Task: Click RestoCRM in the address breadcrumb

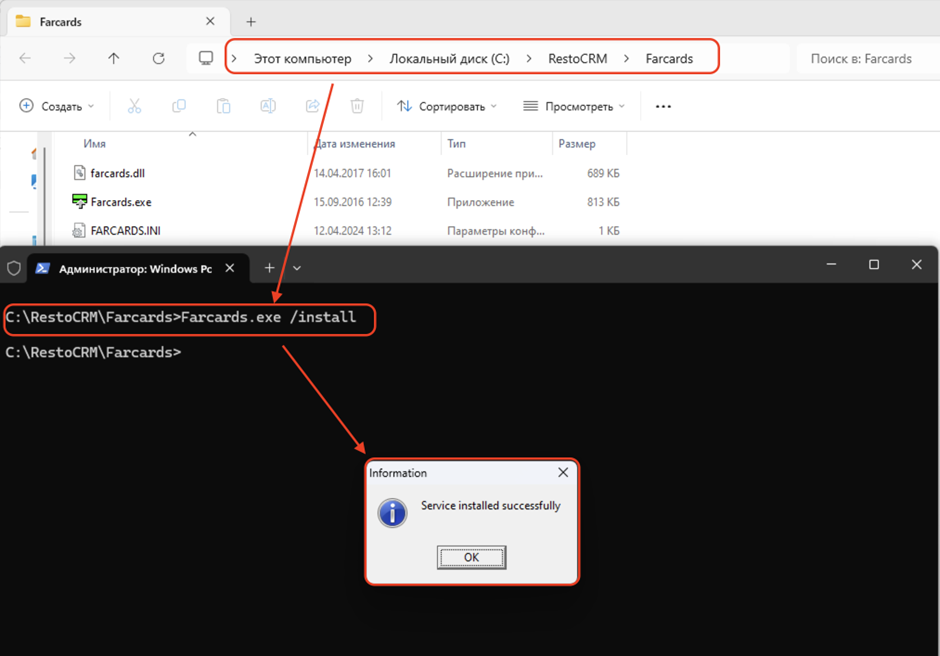Action: (x=577, y=59)
